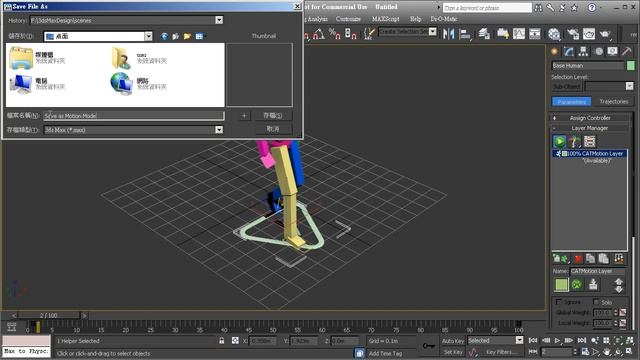Open the Create command panel tab

pyautogui.click(x=554, y=51)
